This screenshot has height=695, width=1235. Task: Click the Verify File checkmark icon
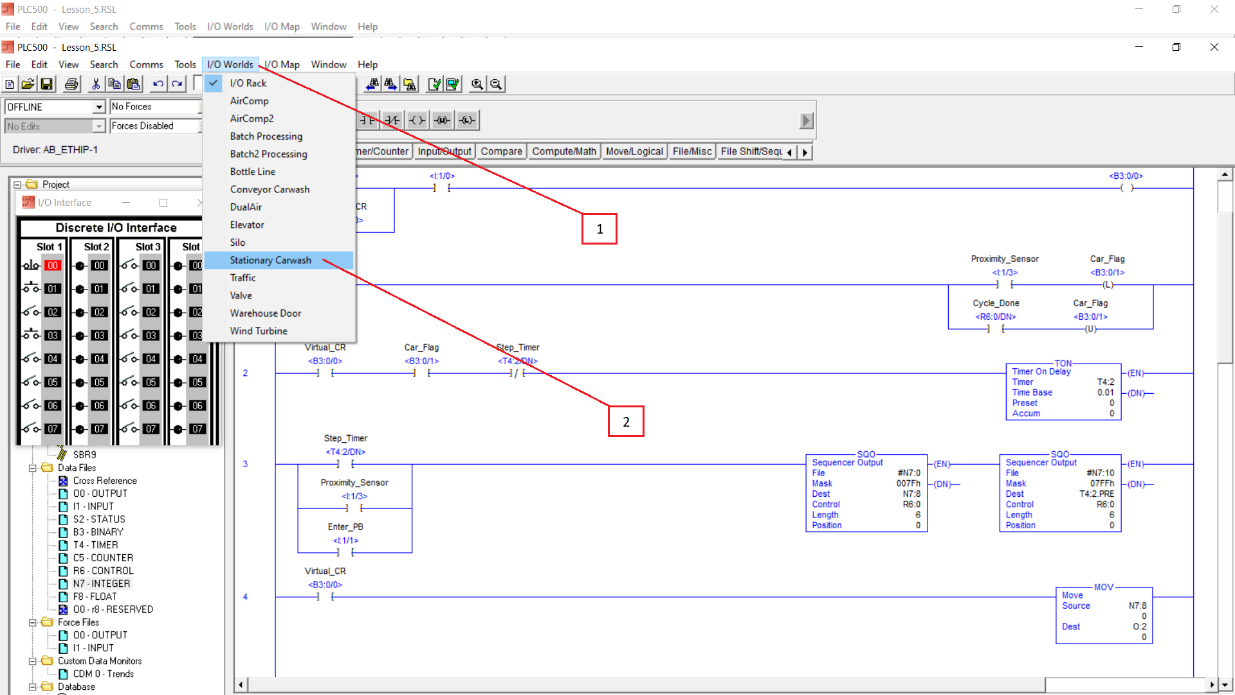point(435,84)
